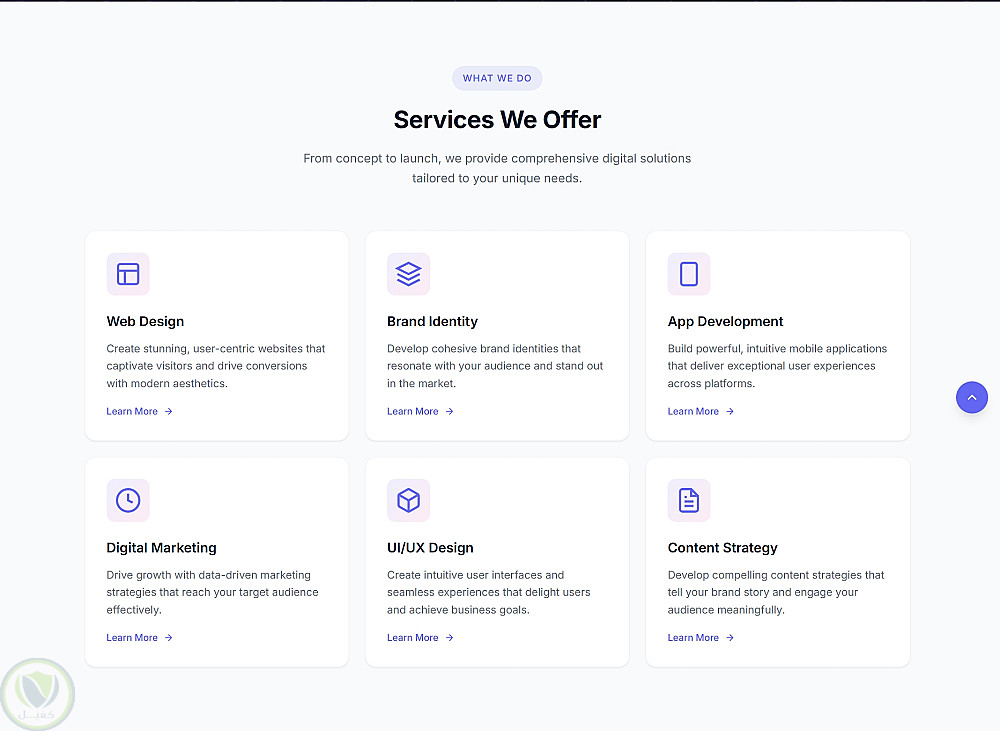Click the App Development heading

[x=725, y=321]
